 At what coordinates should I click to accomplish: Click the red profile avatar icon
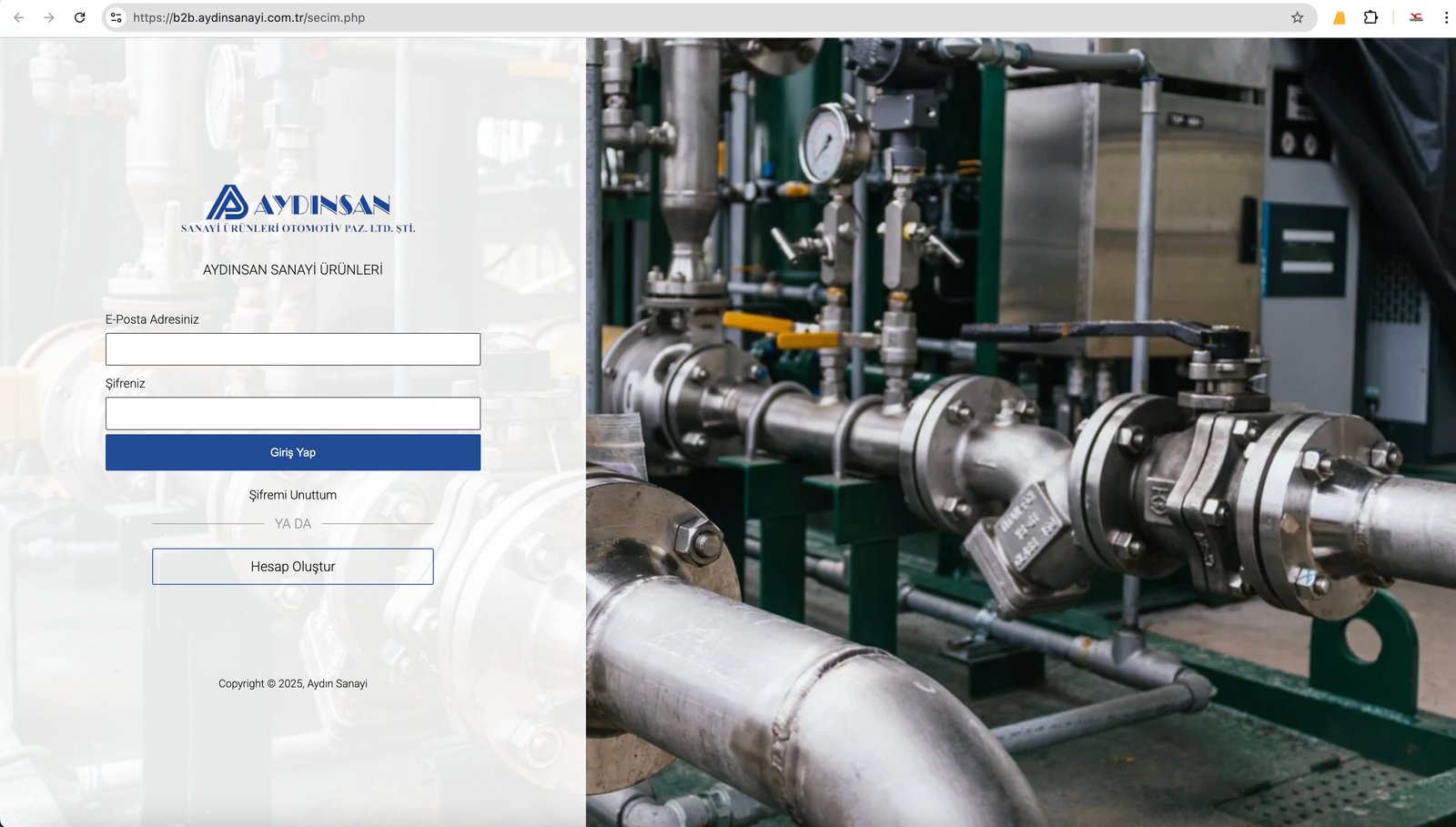pos(1416,17)
